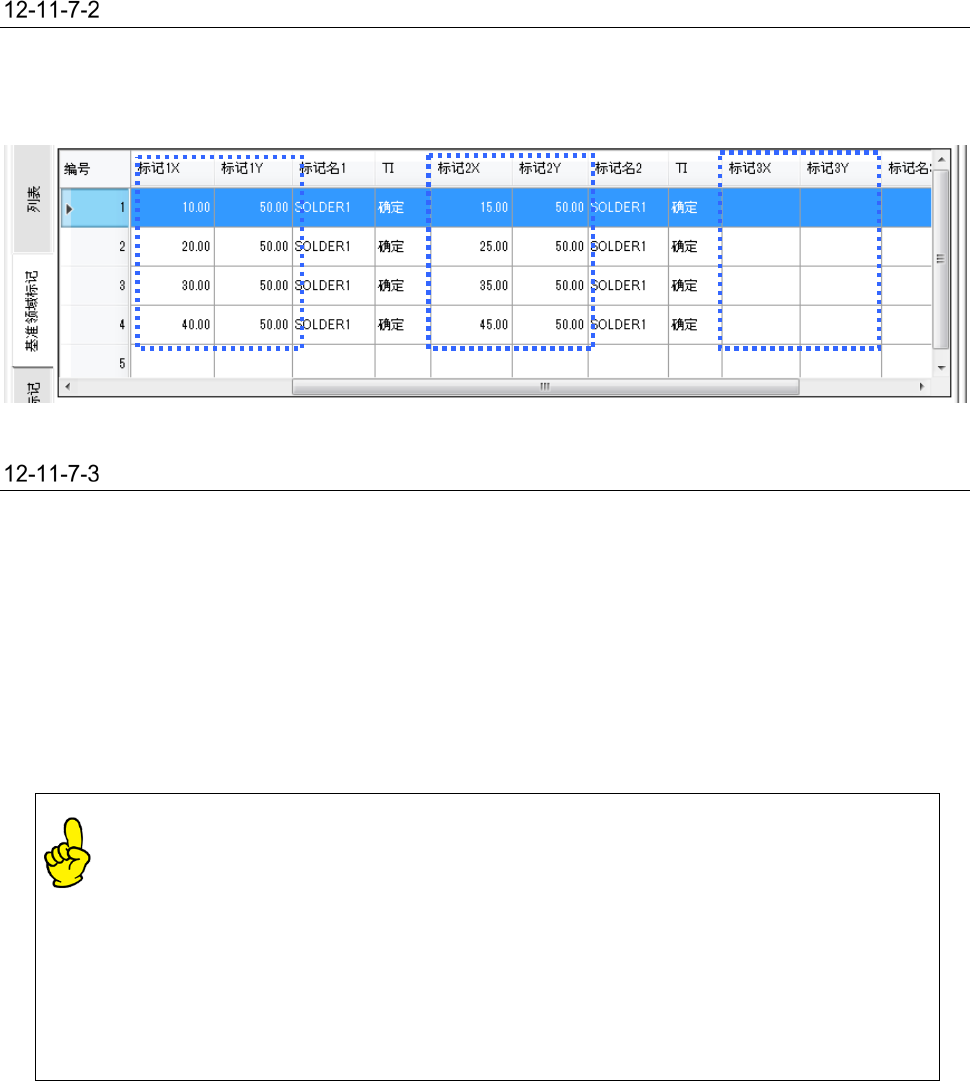This screenshot has width=970, height=1081.
Task: Click the vertical scrollbar down arrow
Action: click(941, 368)
